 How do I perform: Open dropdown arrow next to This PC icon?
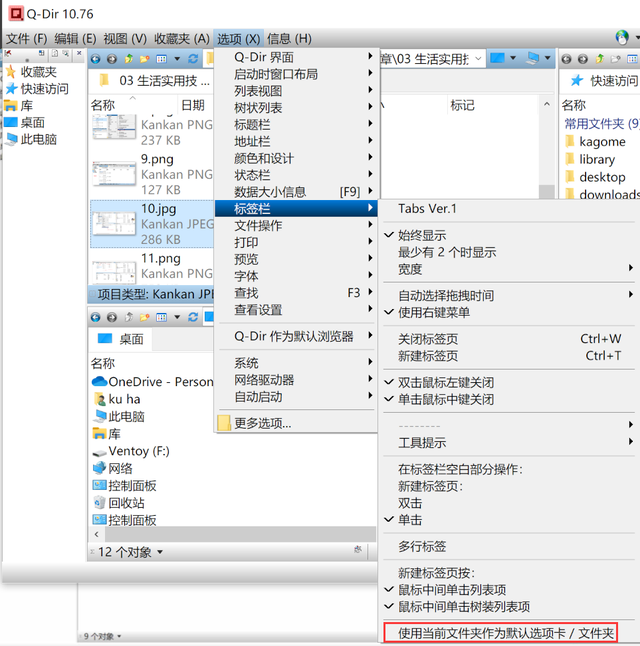point(548,58)
